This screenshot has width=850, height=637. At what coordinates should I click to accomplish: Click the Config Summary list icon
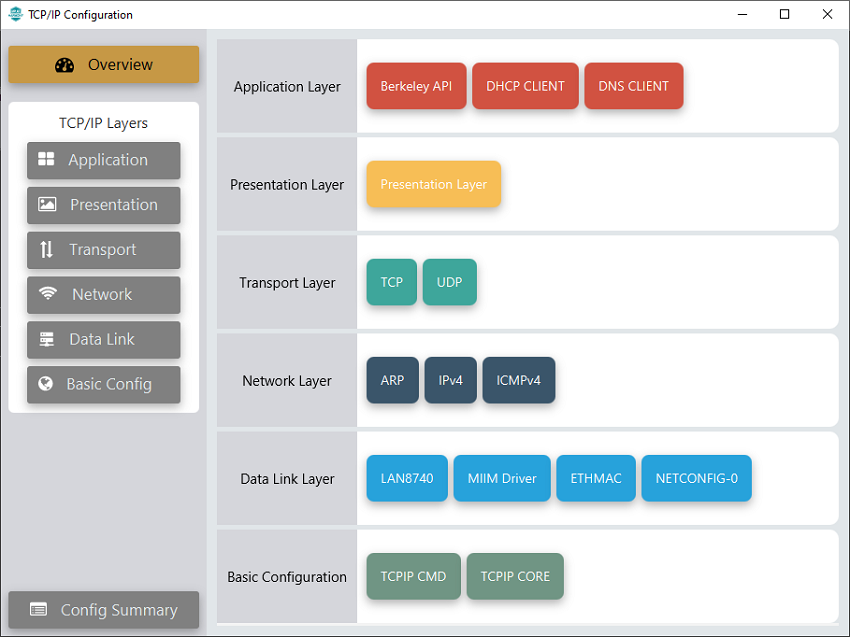(39, 610)
